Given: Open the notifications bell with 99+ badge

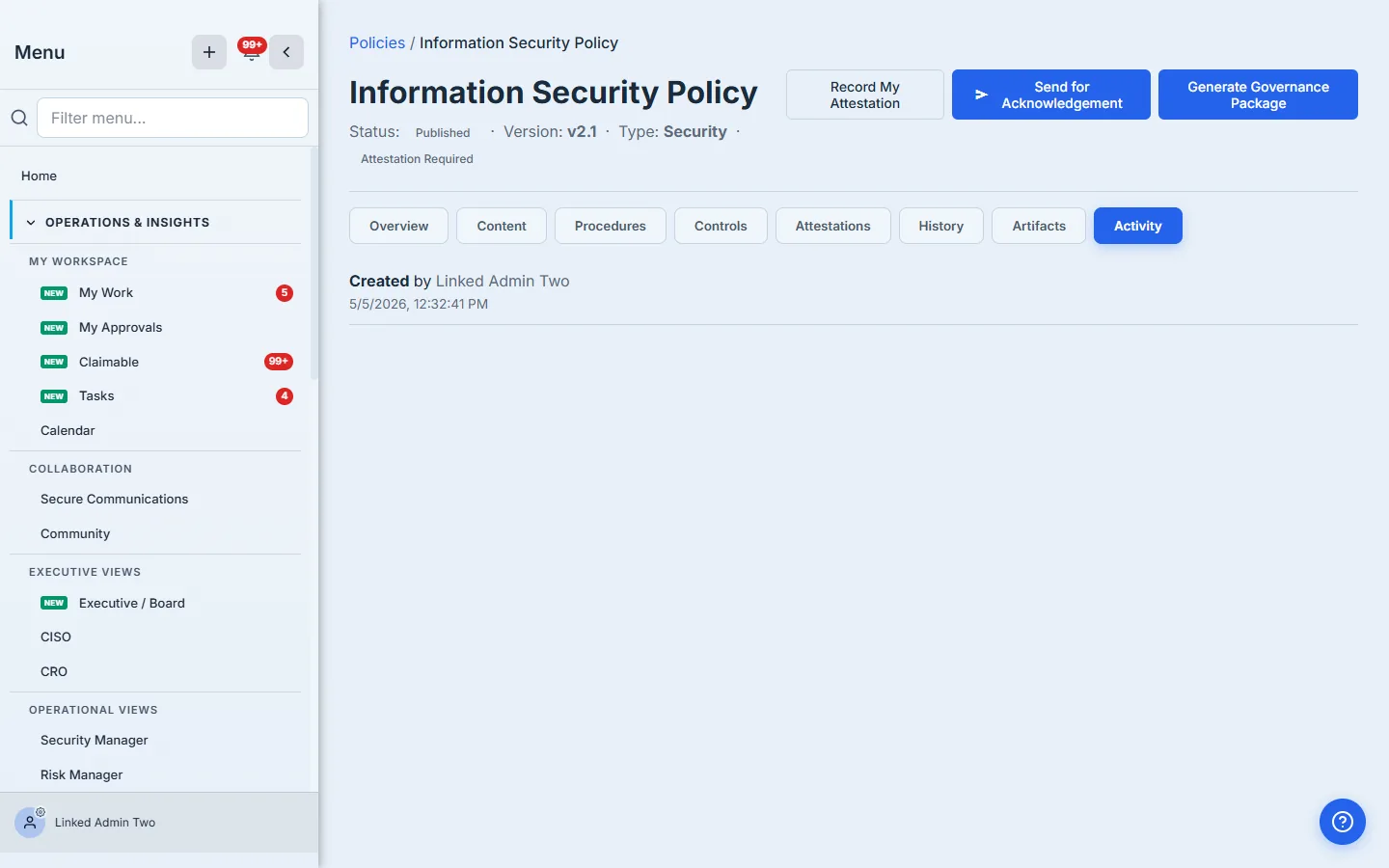Looking at the screenshot, I should click(x=252, y=51).
